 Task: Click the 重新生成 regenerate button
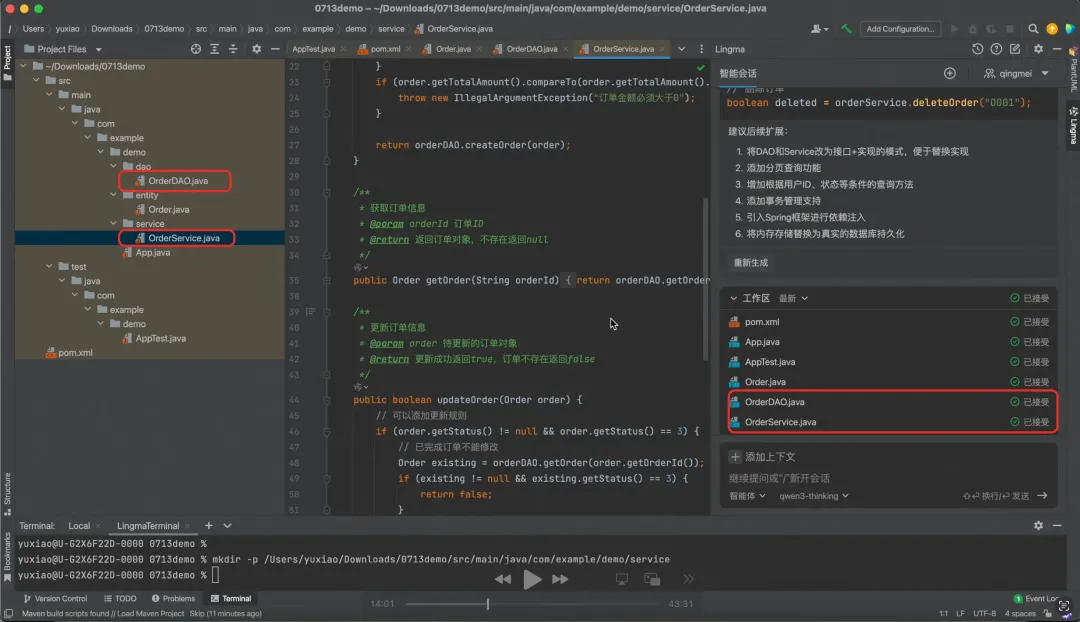pyautogui.click(x=751, y=262)
